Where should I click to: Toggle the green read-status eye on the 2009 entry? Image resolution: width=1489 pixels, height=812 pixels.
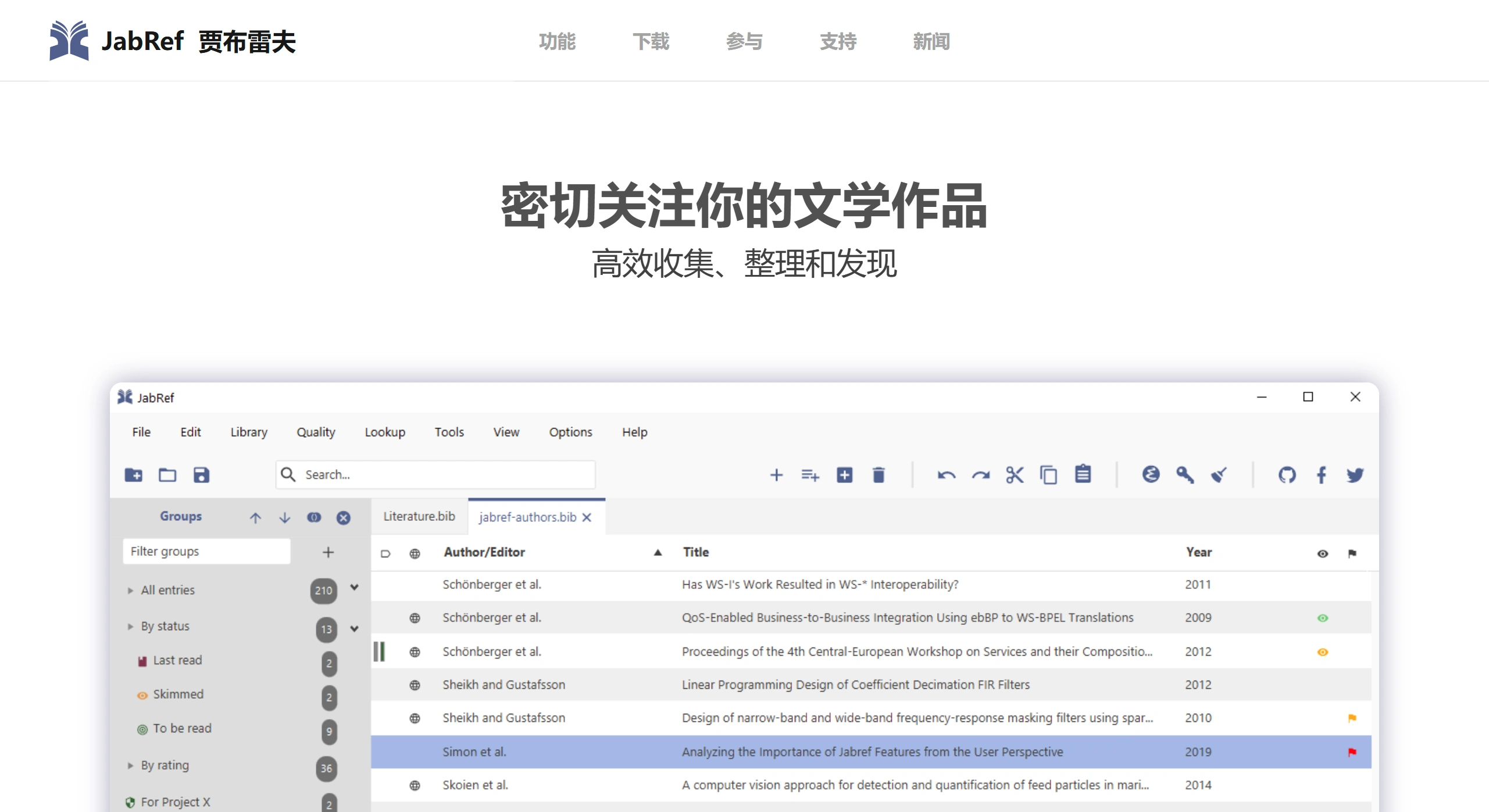click(1324, 618)
